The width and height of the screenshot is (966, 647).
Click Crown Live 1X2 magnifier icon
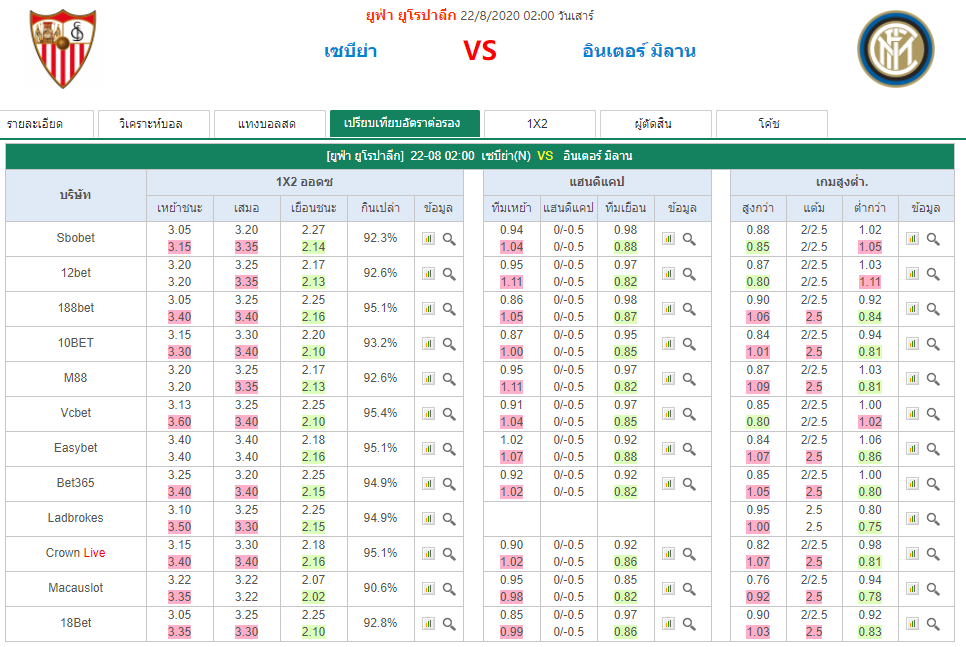449,555
